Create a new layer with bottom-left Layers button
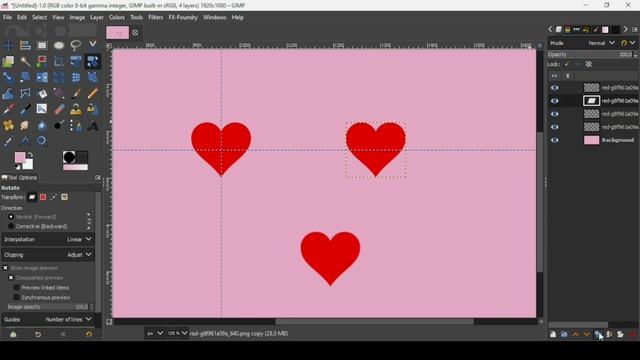 pyautogui.click(x=553, y=334)
